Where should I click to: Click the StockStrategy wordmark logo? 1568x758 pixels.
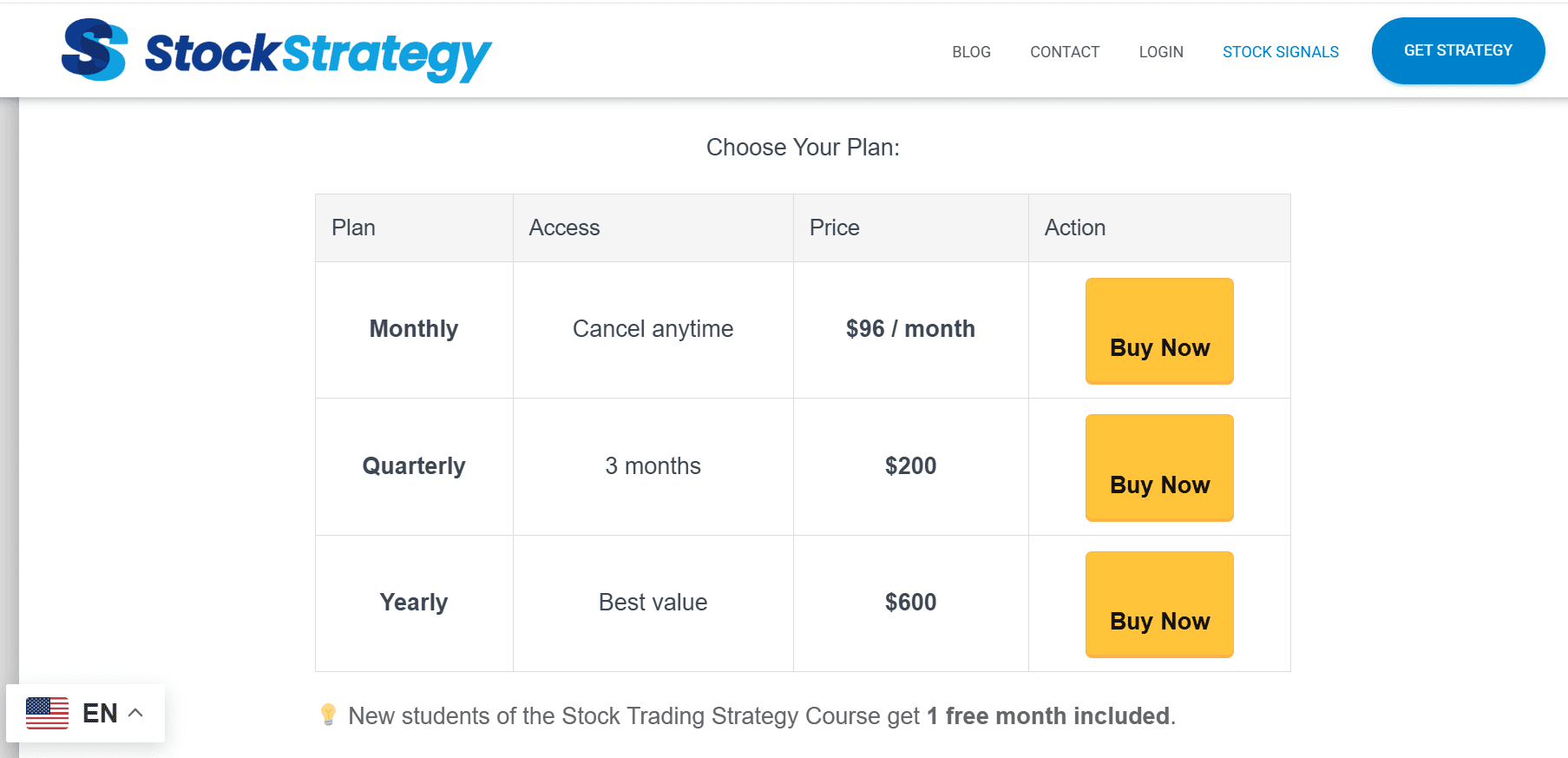(x=318, y=54)
